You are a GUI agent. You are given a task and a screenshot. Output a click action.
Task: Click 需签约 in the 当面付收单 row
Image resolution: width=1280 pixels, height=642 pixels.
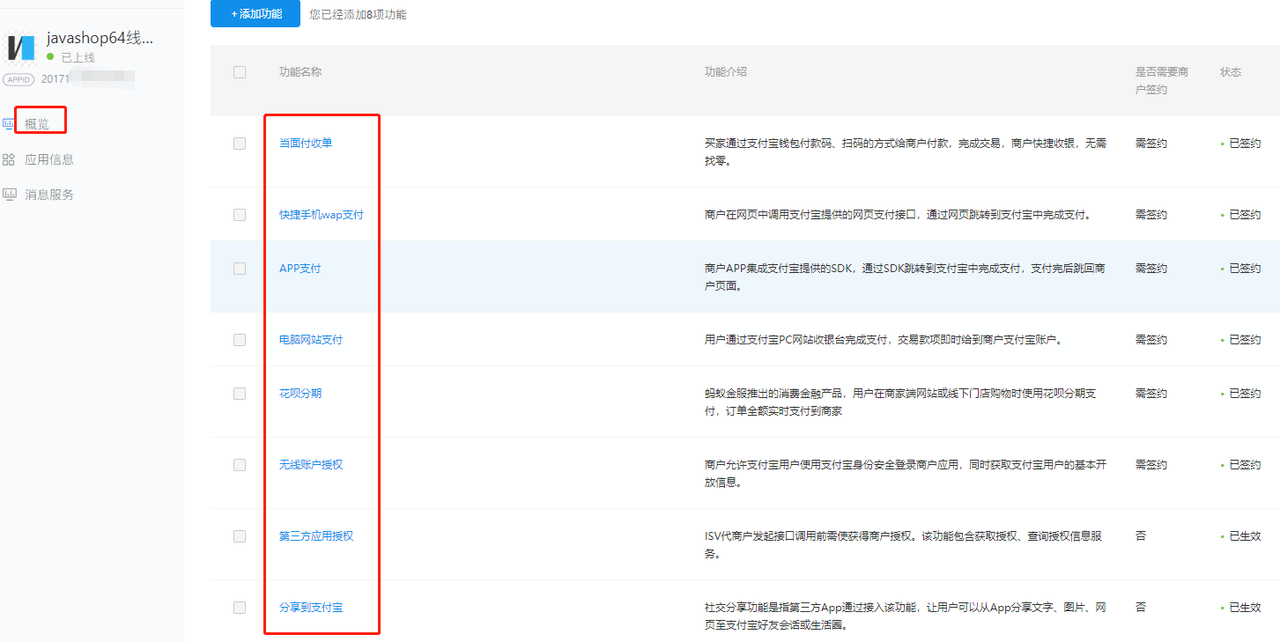point(1151,143)
